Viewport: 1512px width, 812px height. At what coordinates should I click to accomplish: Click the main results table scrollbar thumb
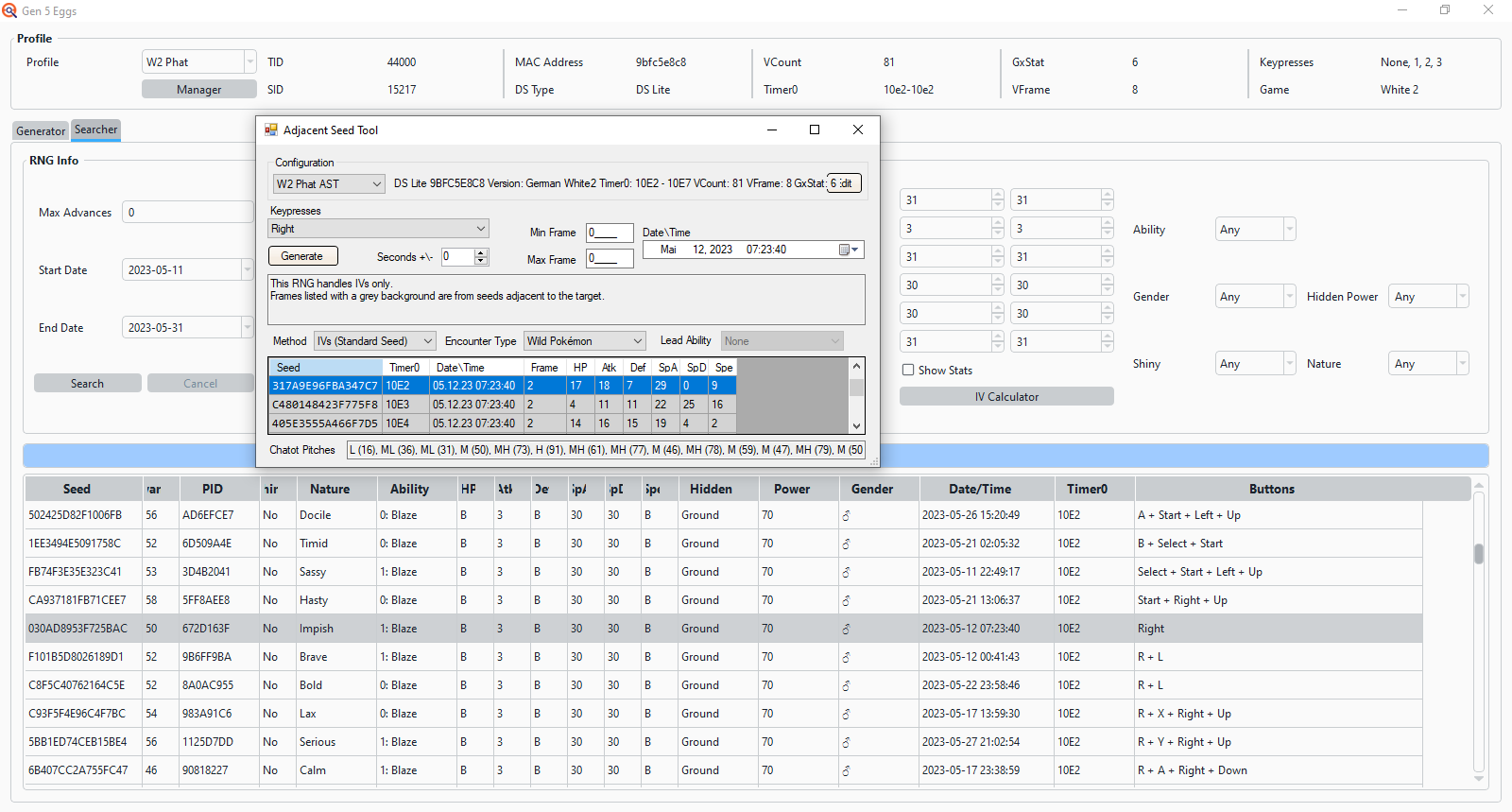[1479, 554]
